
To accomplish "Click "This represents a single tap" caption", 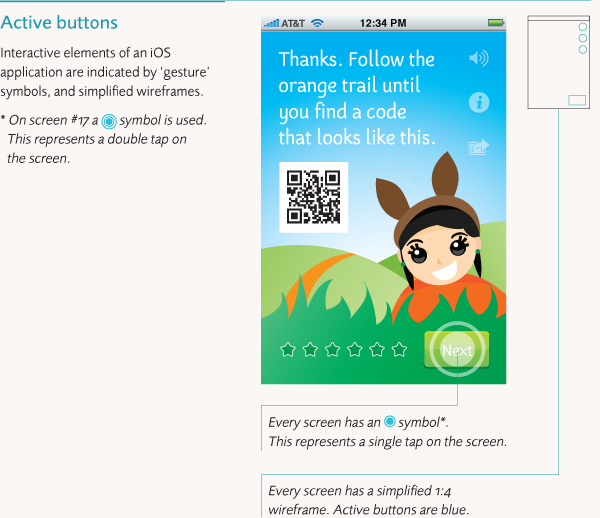I will (388, 441).
